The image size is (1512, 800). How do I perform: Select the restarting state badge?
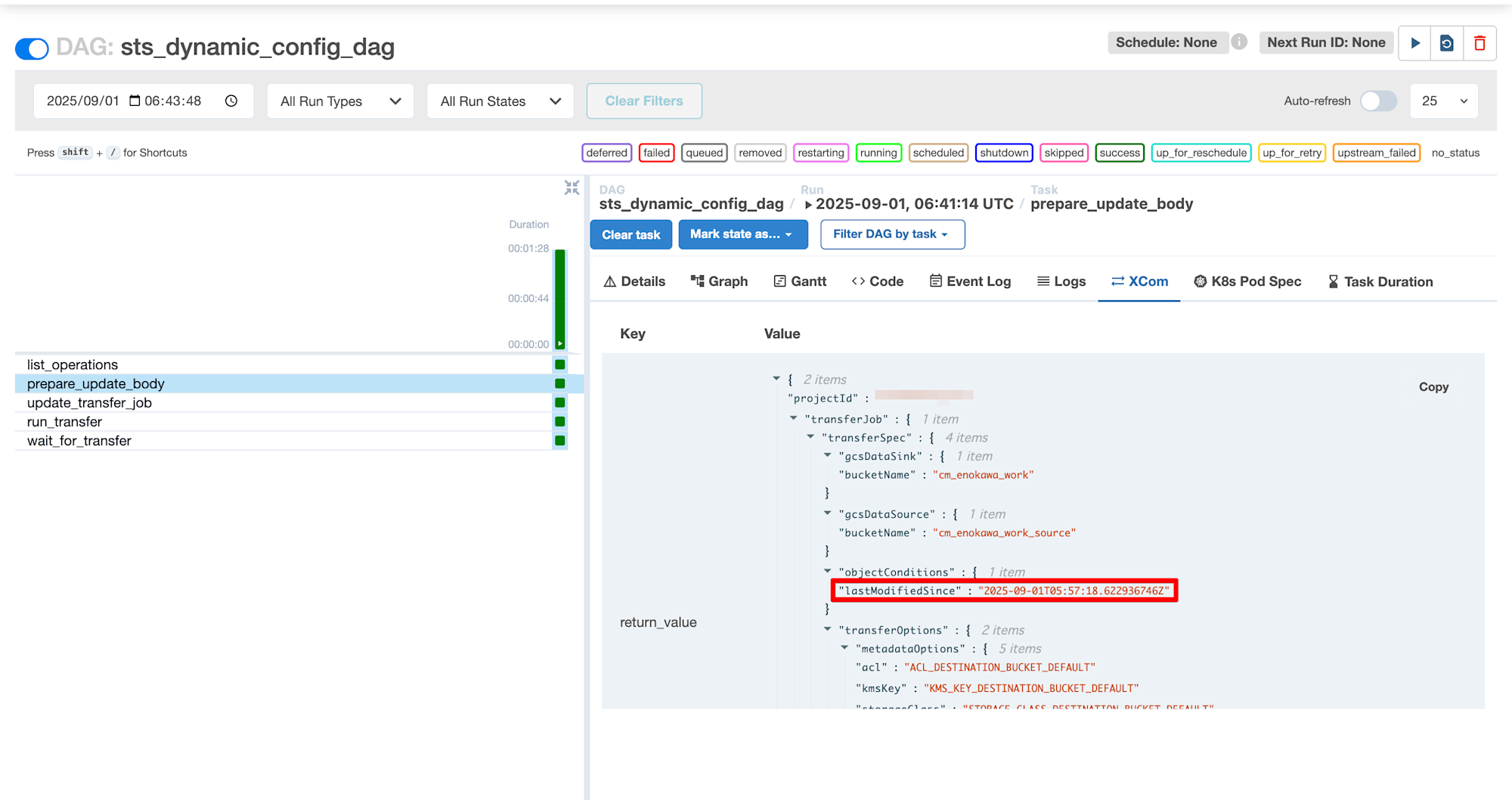(821, 153)
